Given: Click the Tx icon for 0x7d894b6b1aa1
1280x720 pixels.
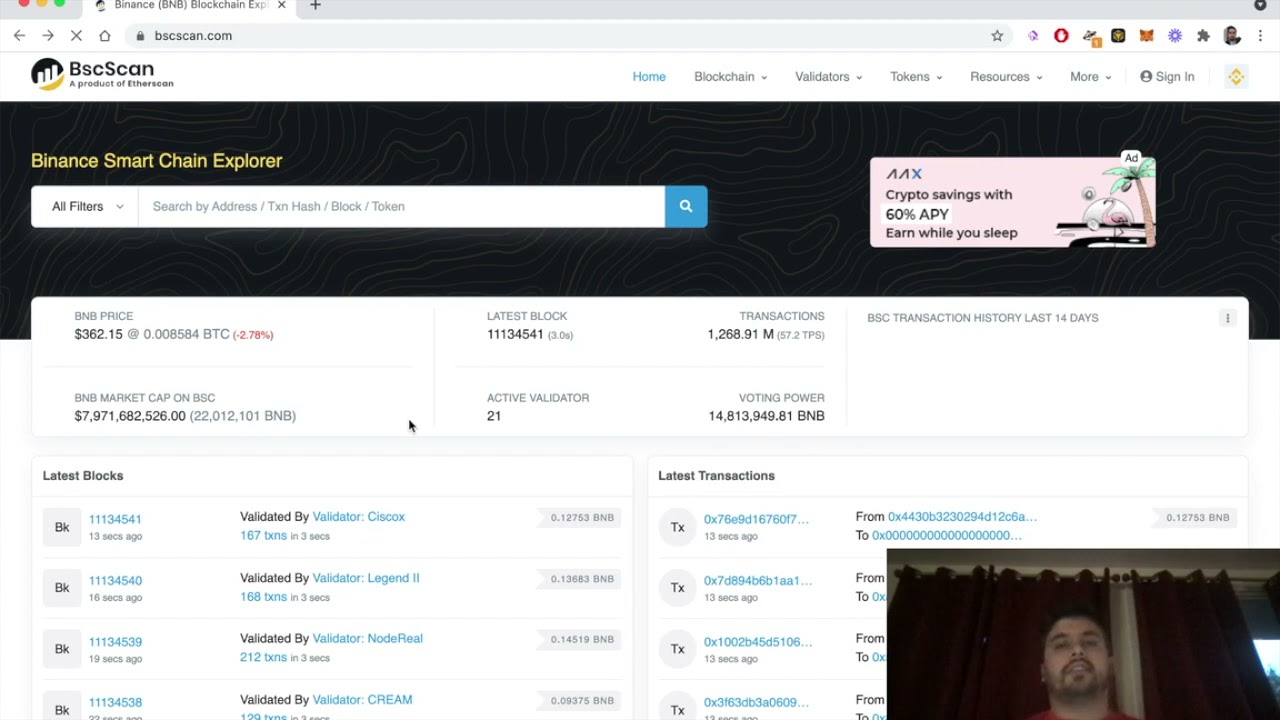Looking at the screenshot, I should tap(677, 588).
